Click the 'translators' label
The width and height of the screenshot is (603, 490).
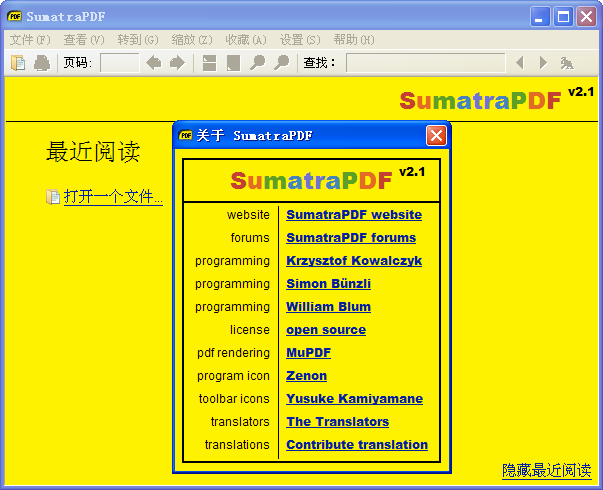[x=240, y=422]
